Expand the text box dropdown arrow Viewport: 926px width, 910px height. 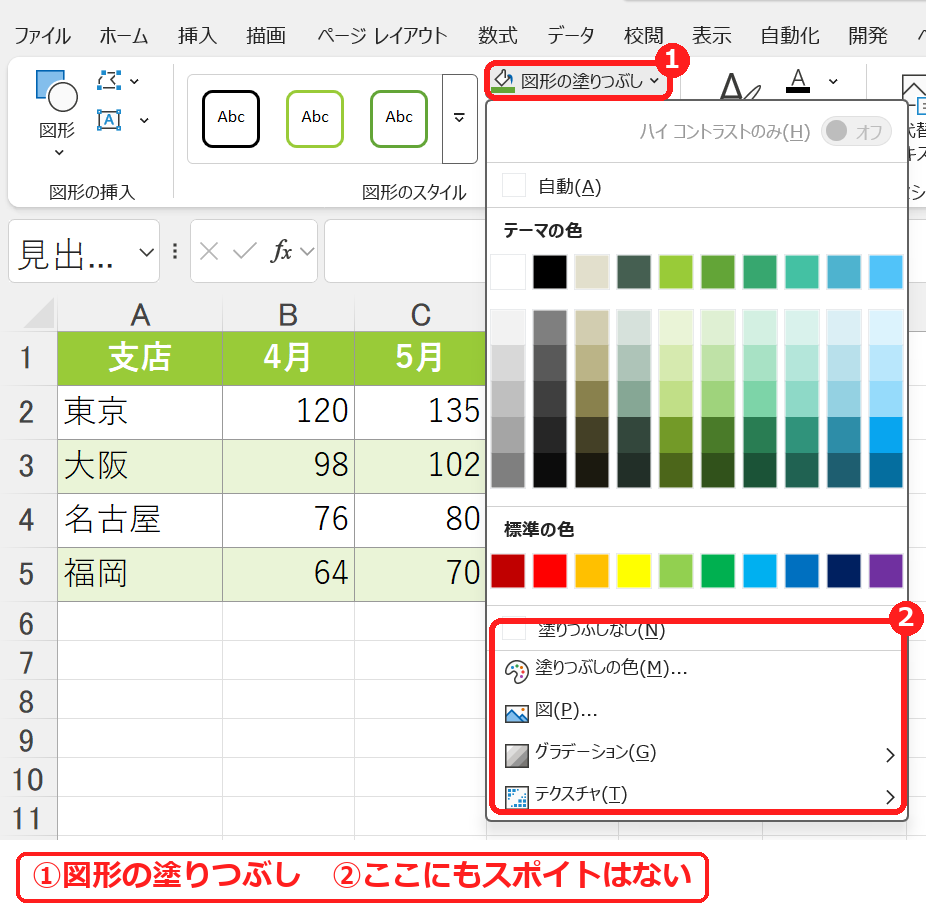[144, 120]
